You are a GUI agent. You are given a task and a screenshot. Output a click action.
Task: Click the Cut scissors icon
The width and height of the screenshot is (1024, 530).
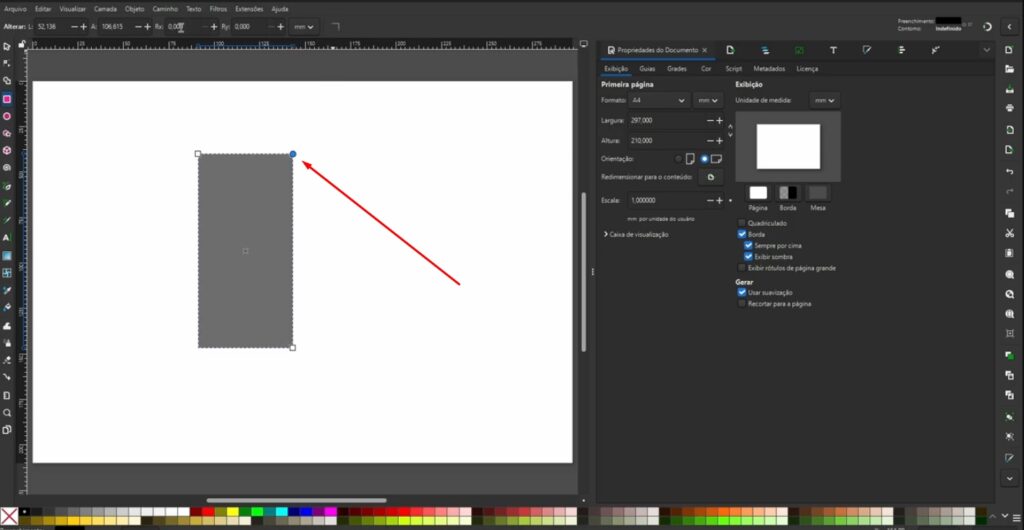pyautogui.click(x=1009, y=233)
